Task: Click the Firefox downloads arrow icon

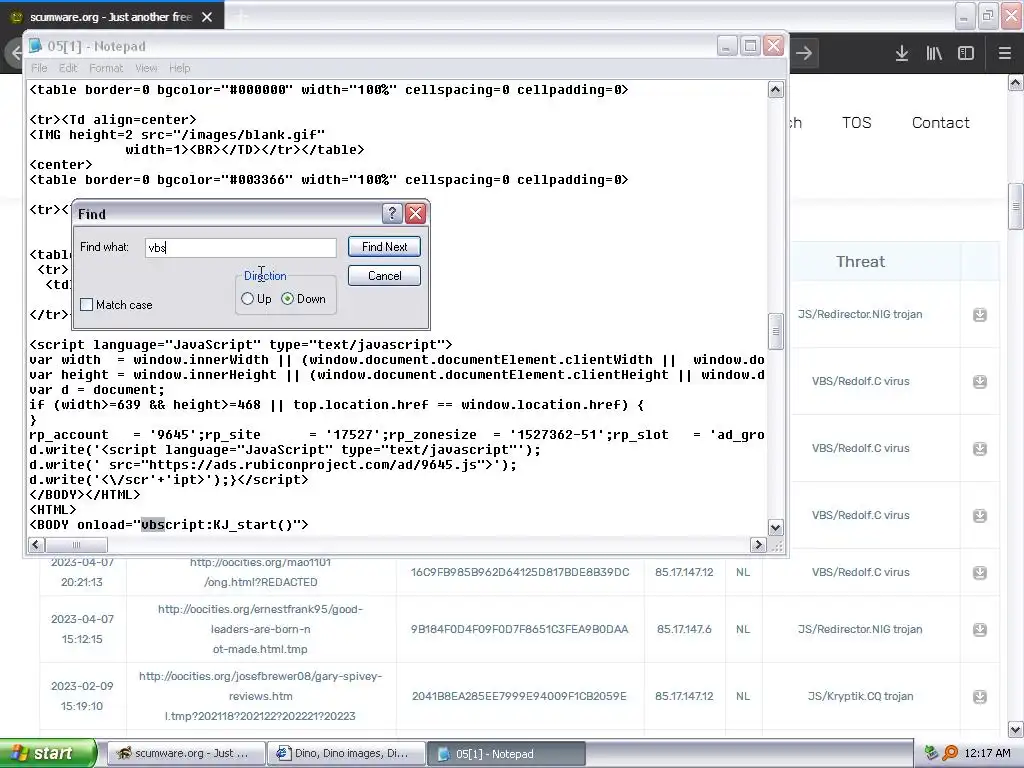Action: pos(902,54)
